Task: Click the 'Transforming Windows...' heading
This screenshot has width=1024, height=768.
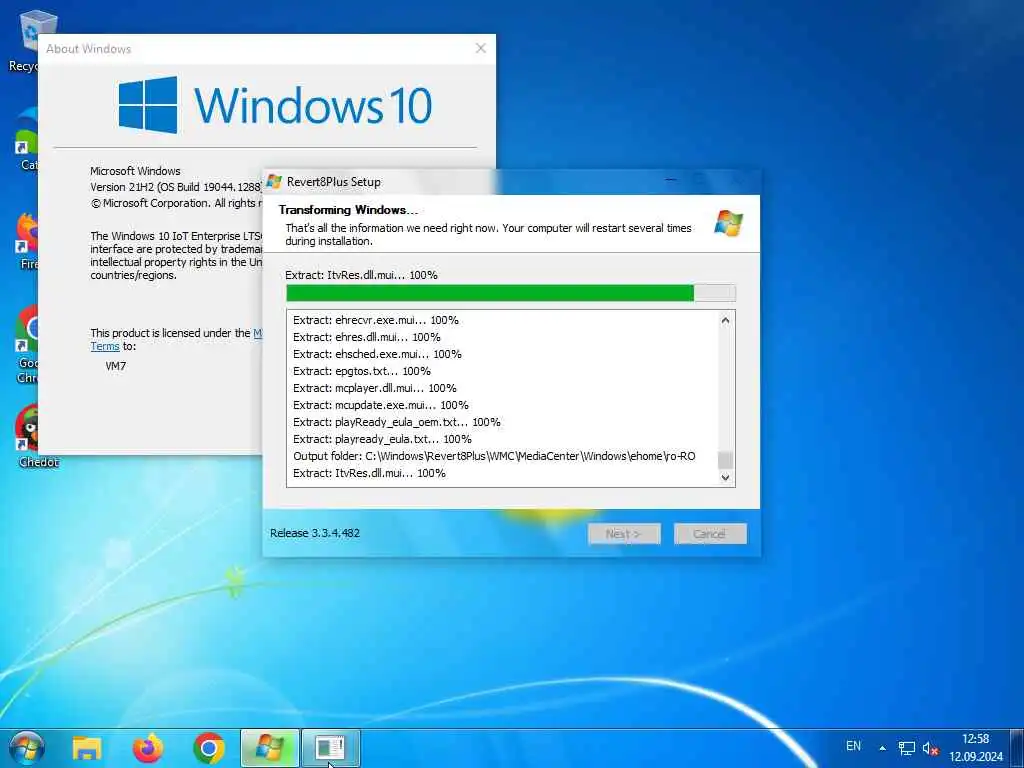Action: point(348,210)
